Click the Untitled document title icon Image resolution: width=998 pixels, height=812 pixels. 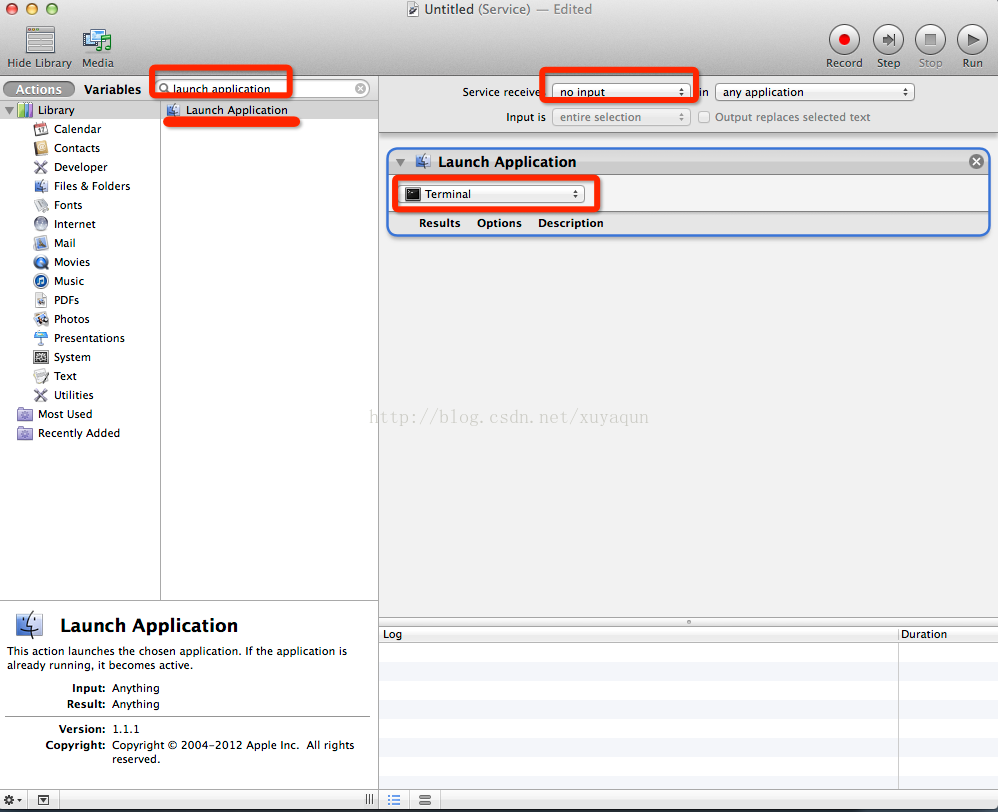[413, 10]
